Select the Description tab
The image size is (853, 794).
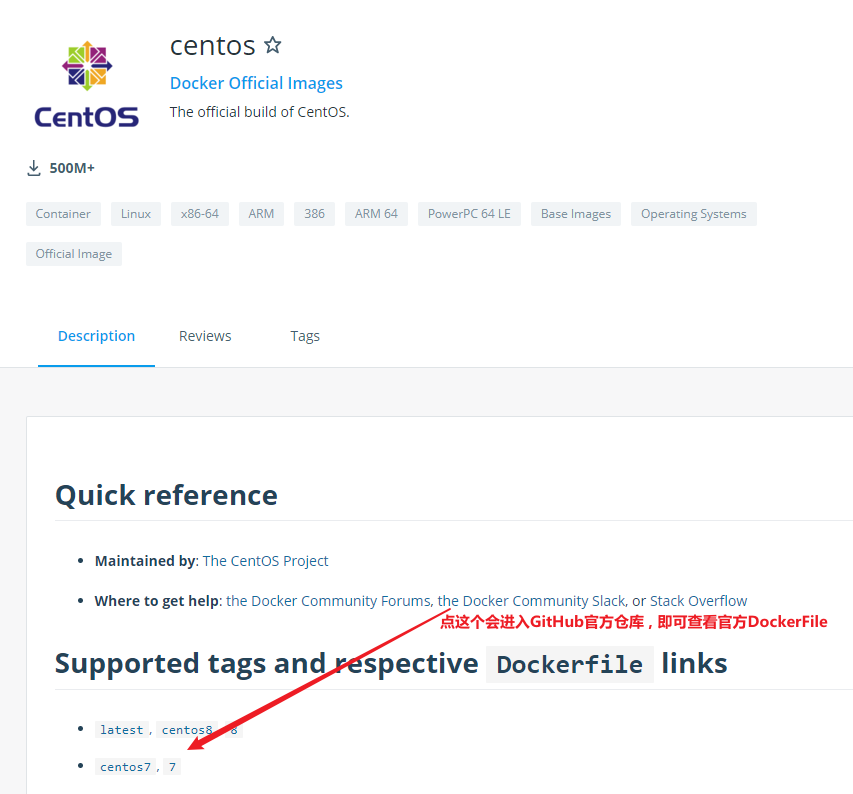point(96,336)
